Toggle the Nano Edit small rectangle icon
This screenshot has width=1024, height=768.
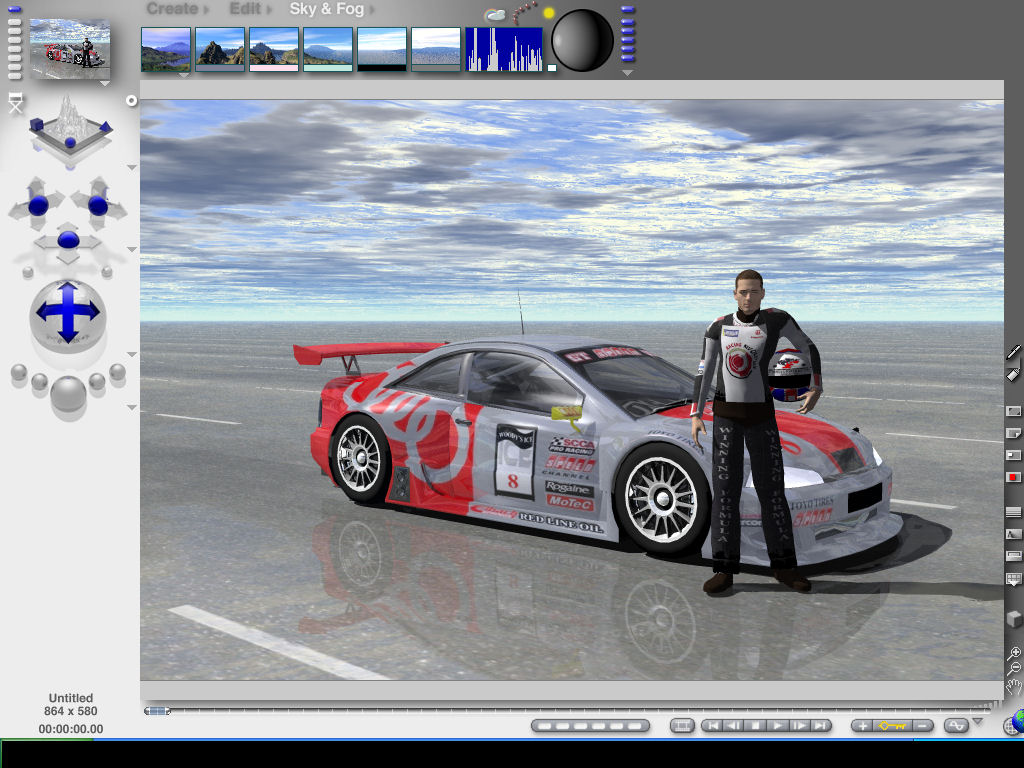(x=1013, y=455)
